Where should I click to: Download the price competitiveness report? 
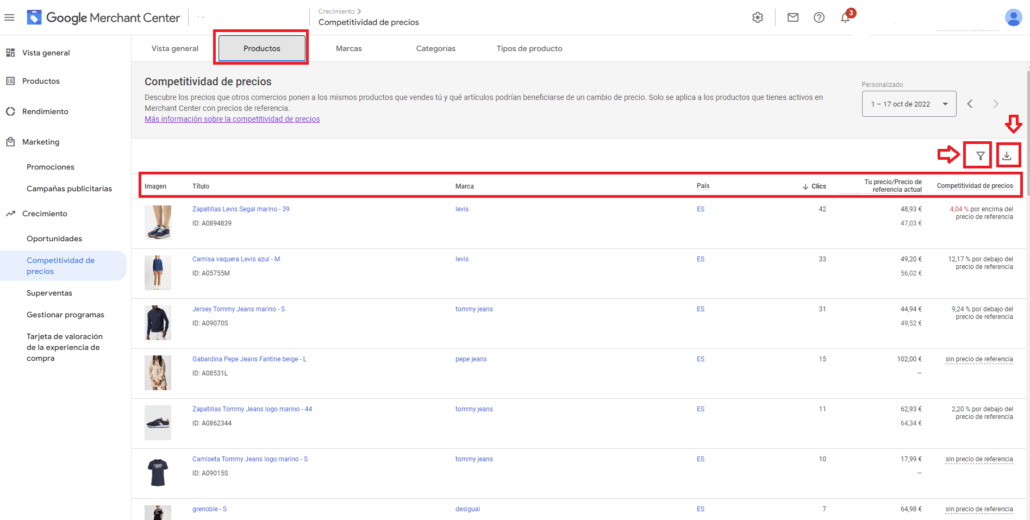click(1008, 155)
